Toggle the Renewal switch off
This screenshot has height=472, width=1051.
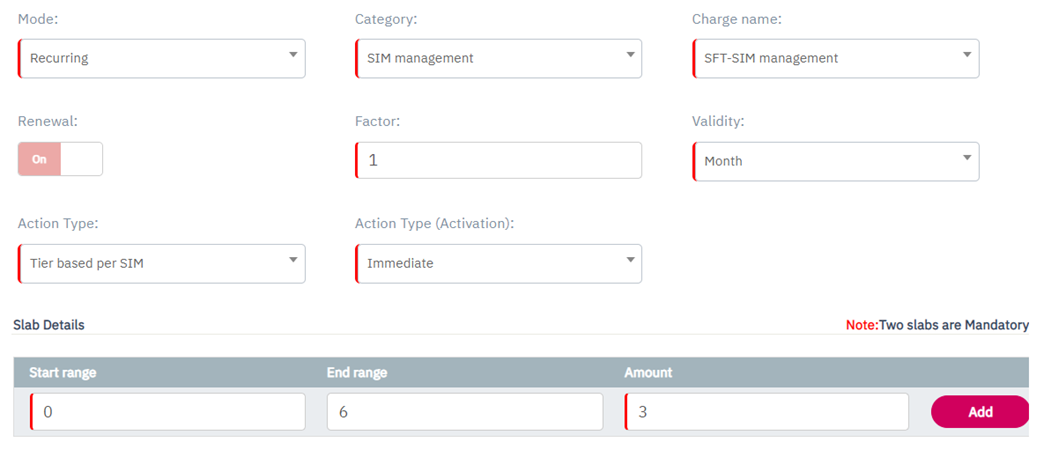pyautogui.click(x=60, y=159)
